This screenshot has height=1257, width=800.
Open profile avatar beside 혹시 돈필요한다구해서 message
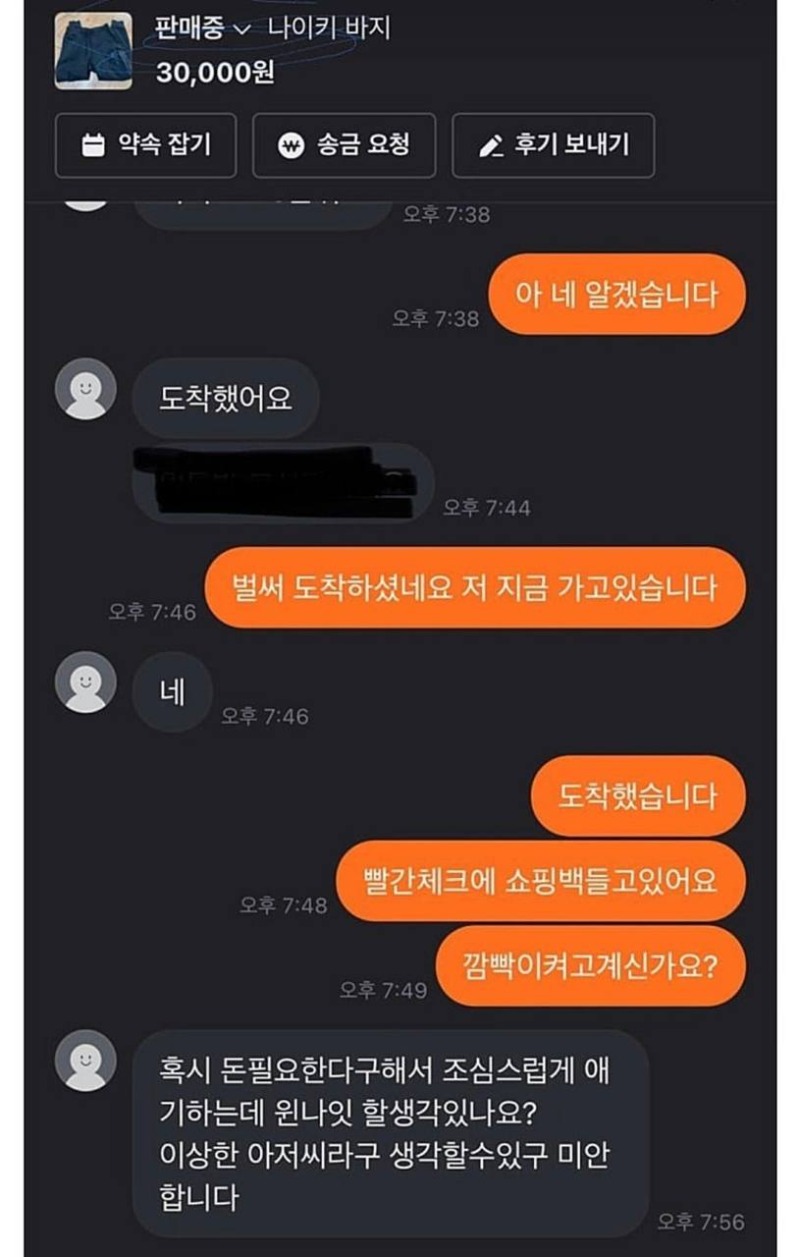[x=85, y=1060]
